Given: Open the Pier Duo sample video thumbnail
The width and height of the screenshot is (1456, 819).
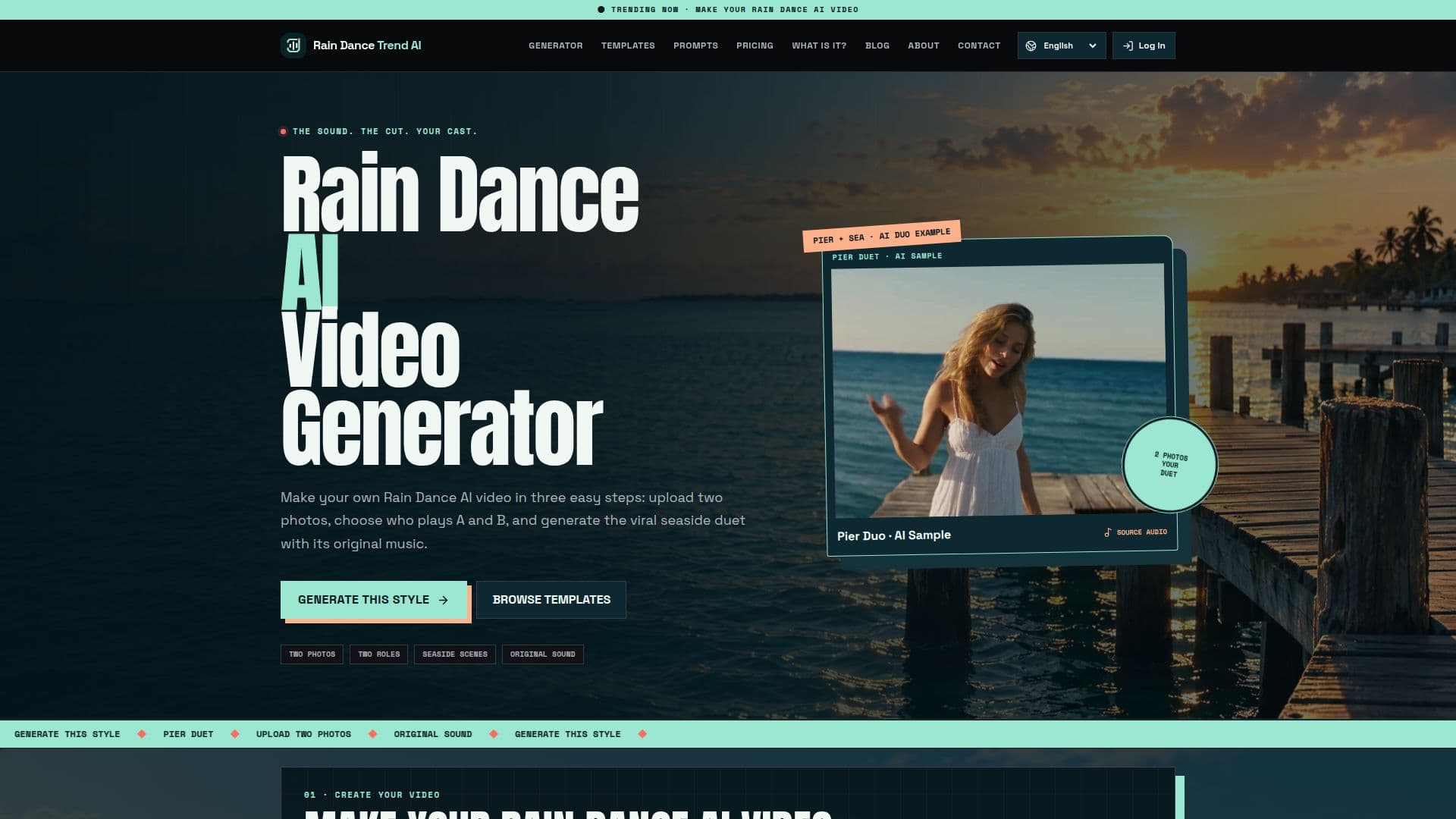Looking at the screenshot, I should 999,391.
